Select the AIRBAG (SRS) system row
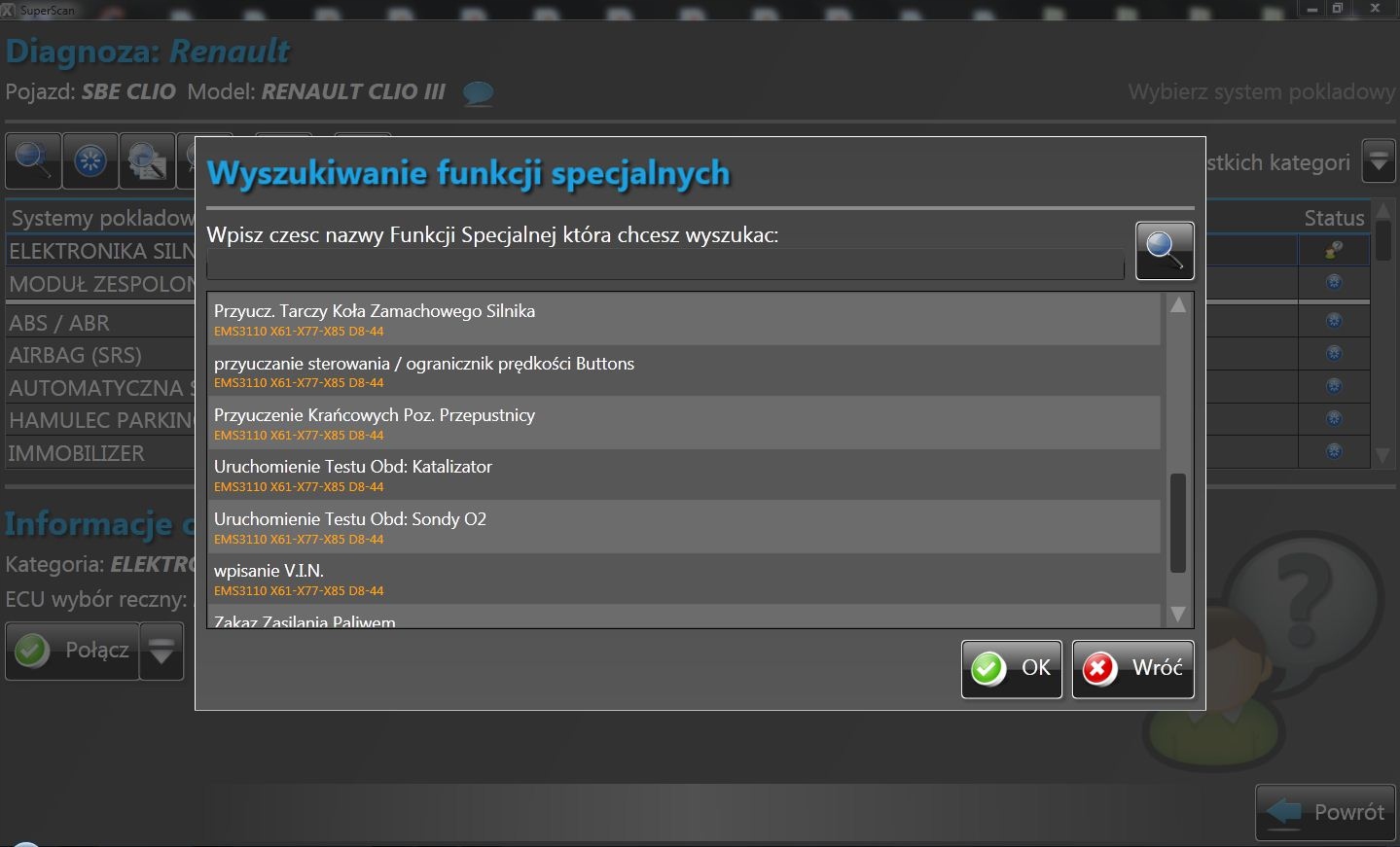1400x847 pixels. 101,355
